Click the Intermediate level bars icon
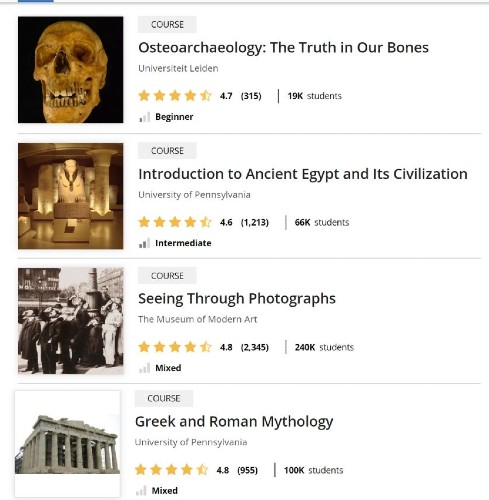Image resolution: width=489 pixels, height=500 pixels. 144,243
